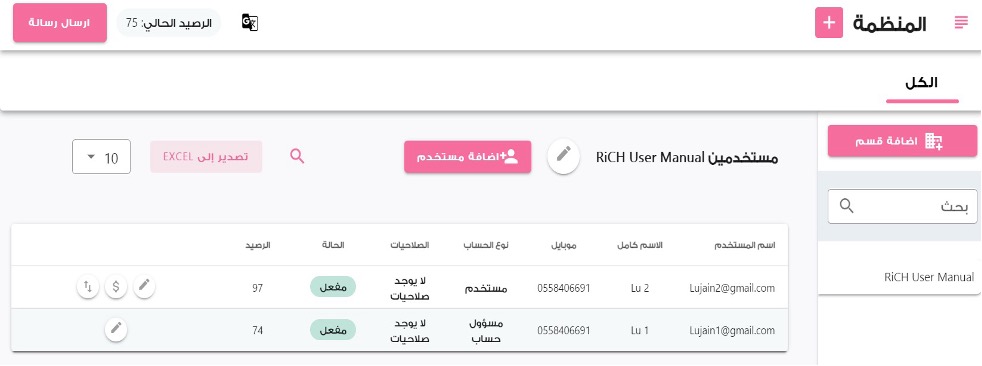
Task: Edit the Lujain1@gmail.com user row pencil
Action: click(116, 328)
